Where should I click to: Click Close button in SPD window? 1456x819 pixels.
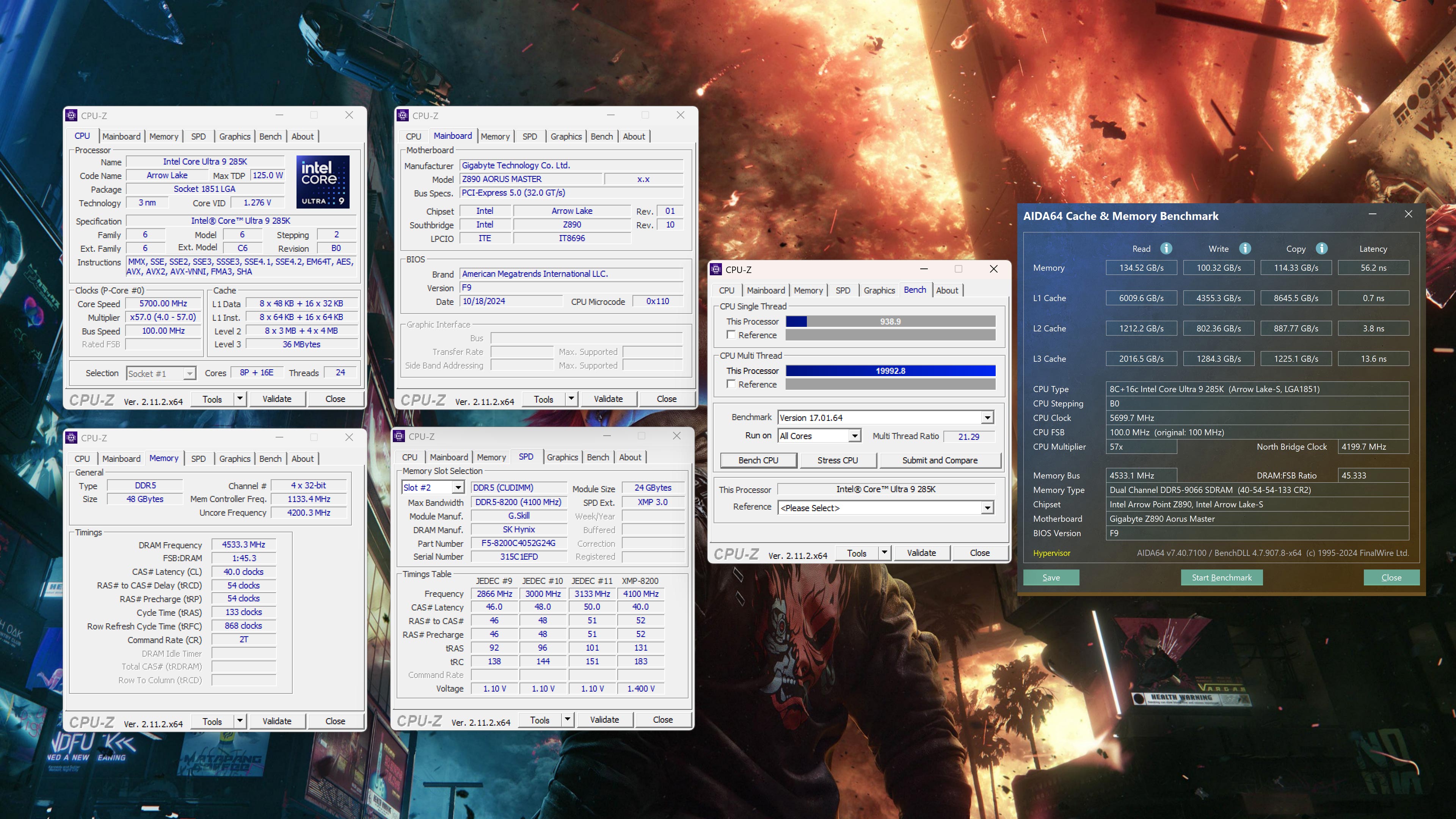663,720
